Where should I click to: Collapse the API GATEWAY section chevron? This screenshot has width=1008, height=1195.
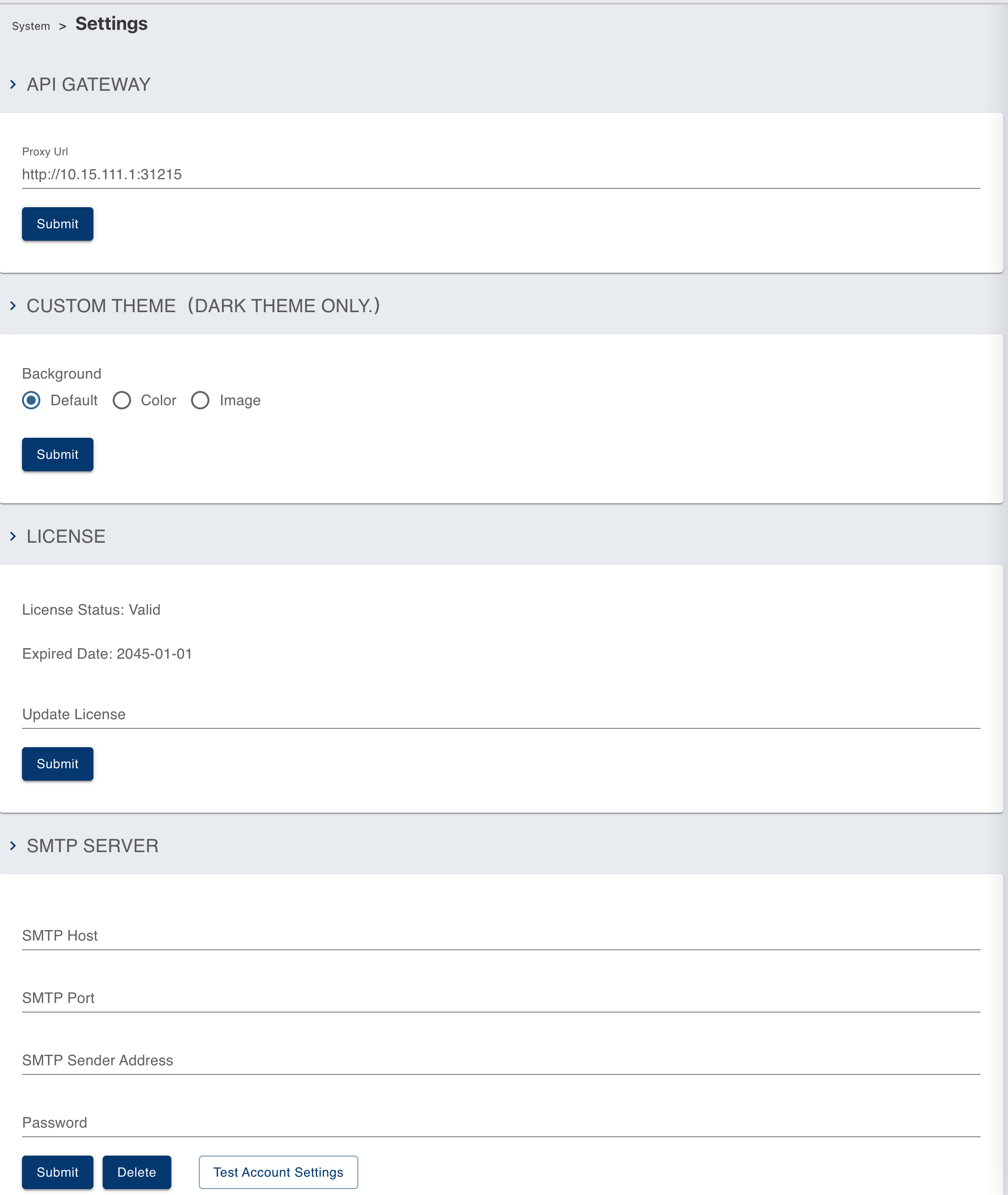coord(13,85)
